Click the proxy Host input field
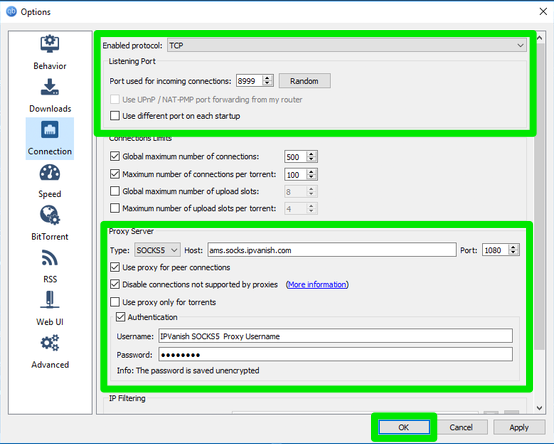Viewport: 554px width, 444px height. [332, 250]
